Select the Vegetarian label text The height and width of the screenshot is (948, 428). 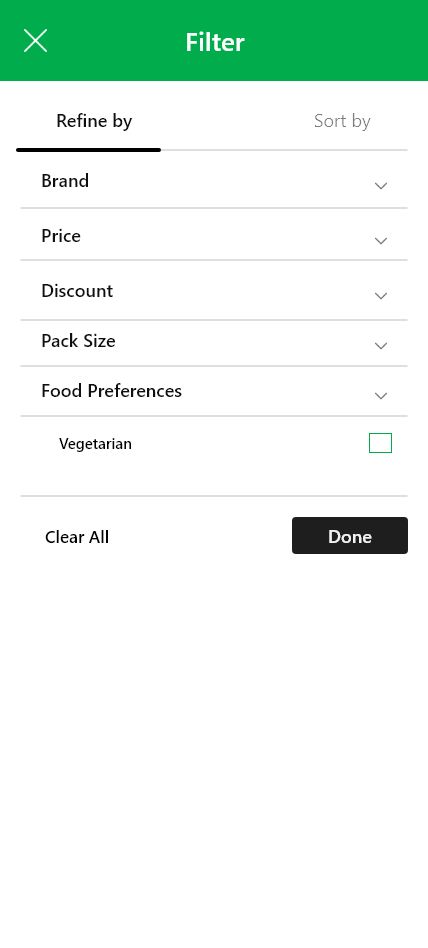coord(96,444)
